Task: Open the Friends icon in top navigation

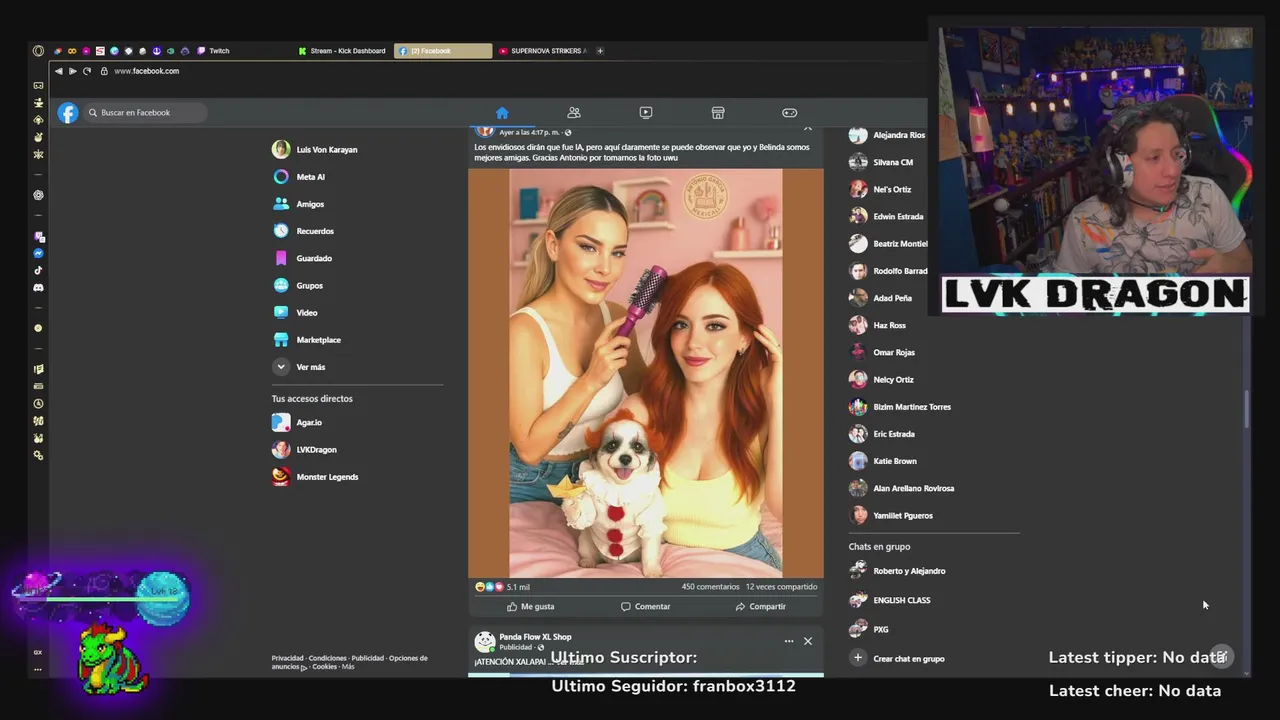Action: tap(574, 113)
